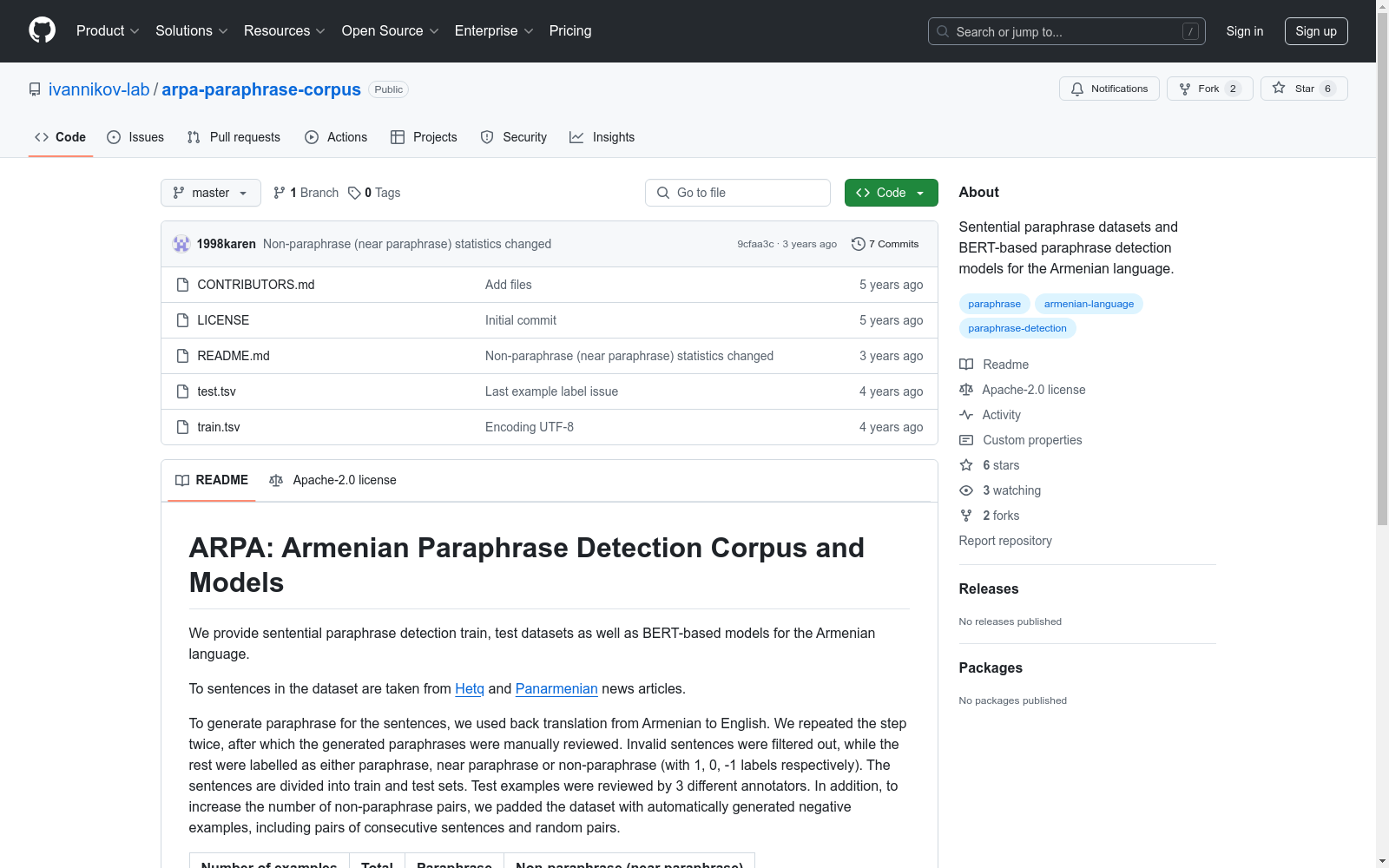Screen dimensions: 1389x868
Task: View the 1 Branch link
Action: pyautogui.click(x=306, y=193)
